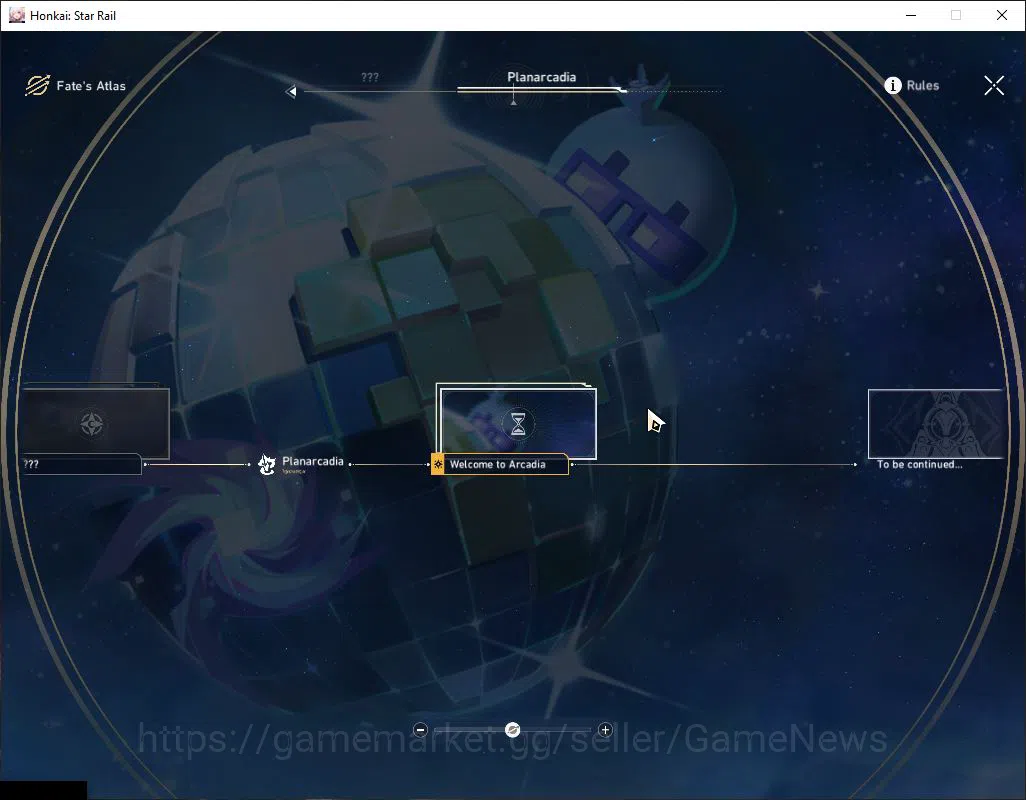1026x800 pixels.
Task: Select the ??? chapter tab
Action: pos(370,77)
